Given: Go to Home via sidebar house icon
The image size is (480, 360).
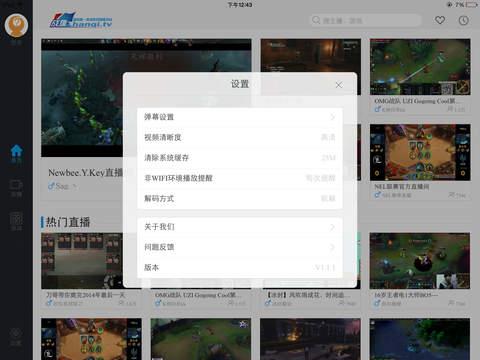Looking at the screenshot, I should click(16, 153).
